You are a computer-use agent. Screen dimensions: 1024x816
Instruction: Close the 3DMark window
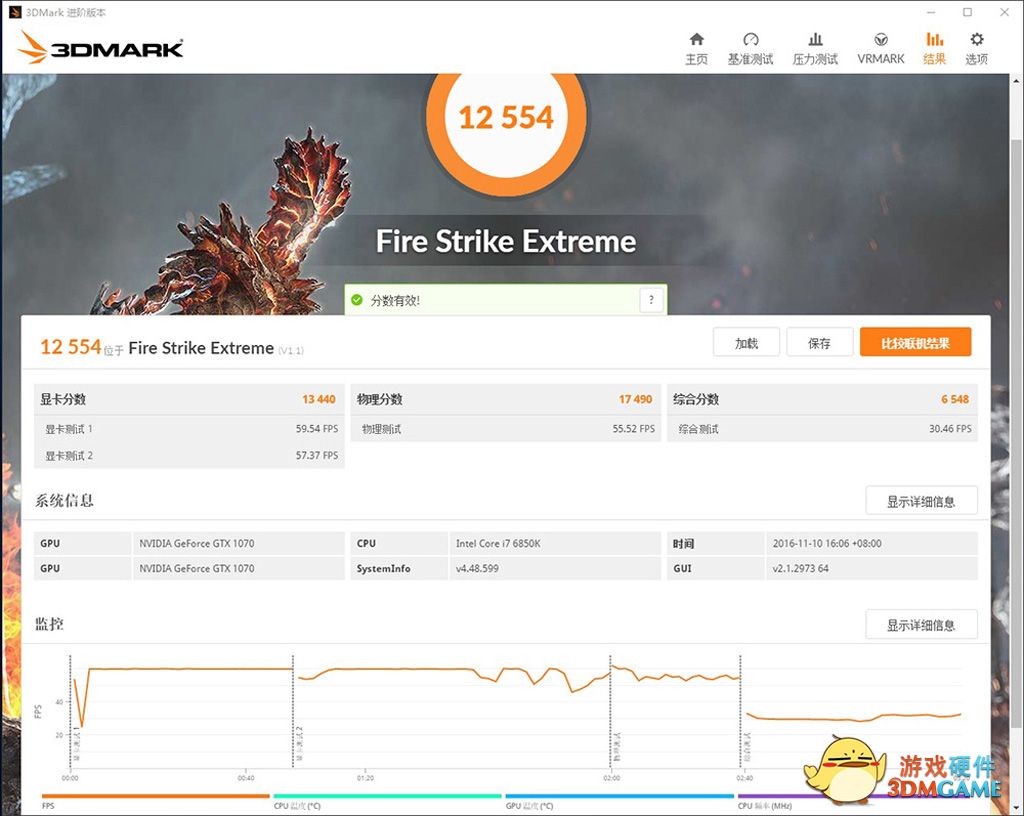pos(1004,12)
